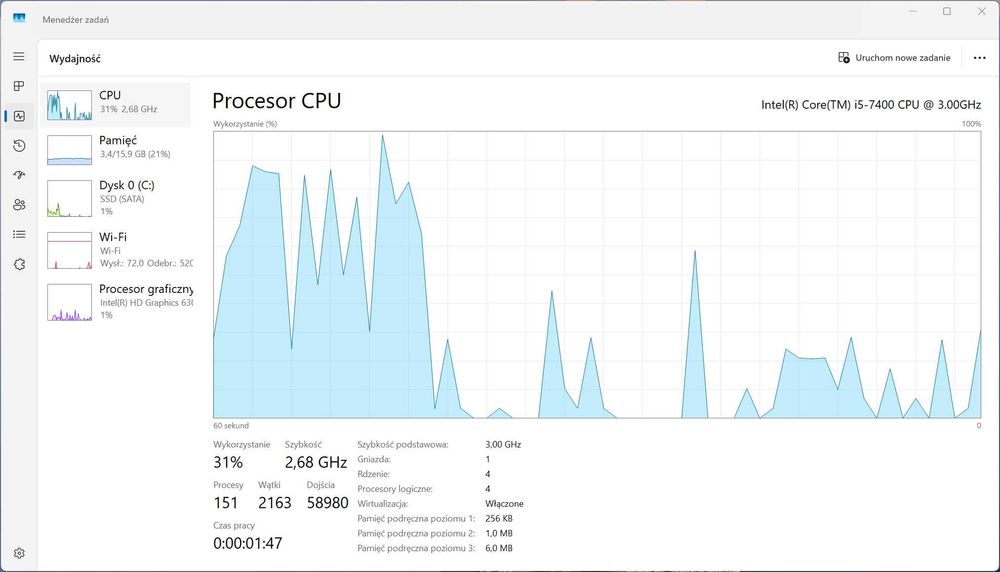1000x572 pixels.
Task: Select the CPU performance entry
Action: [117, 103]
